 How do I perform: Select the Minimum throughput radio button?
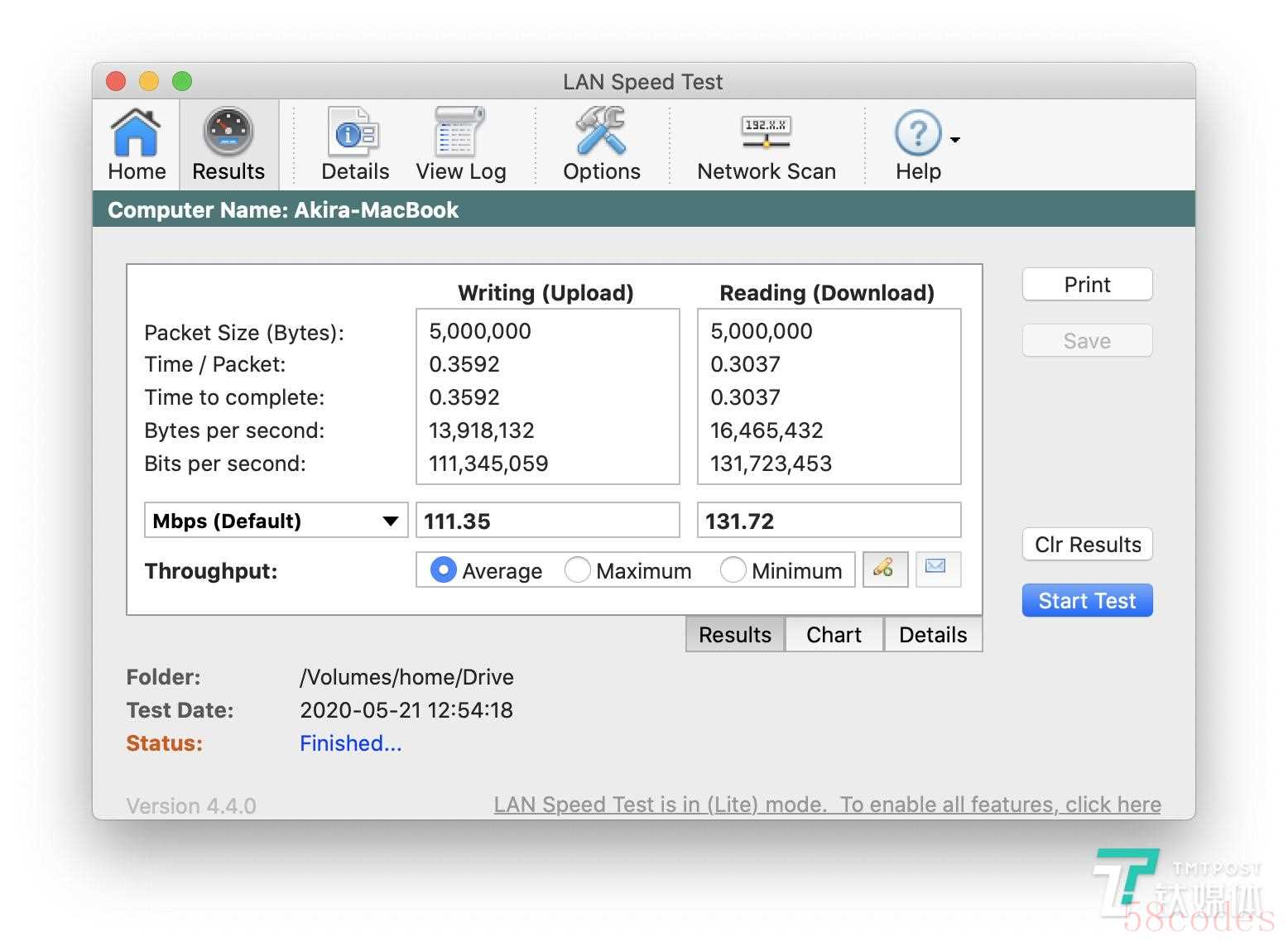[x=733, y=570]
